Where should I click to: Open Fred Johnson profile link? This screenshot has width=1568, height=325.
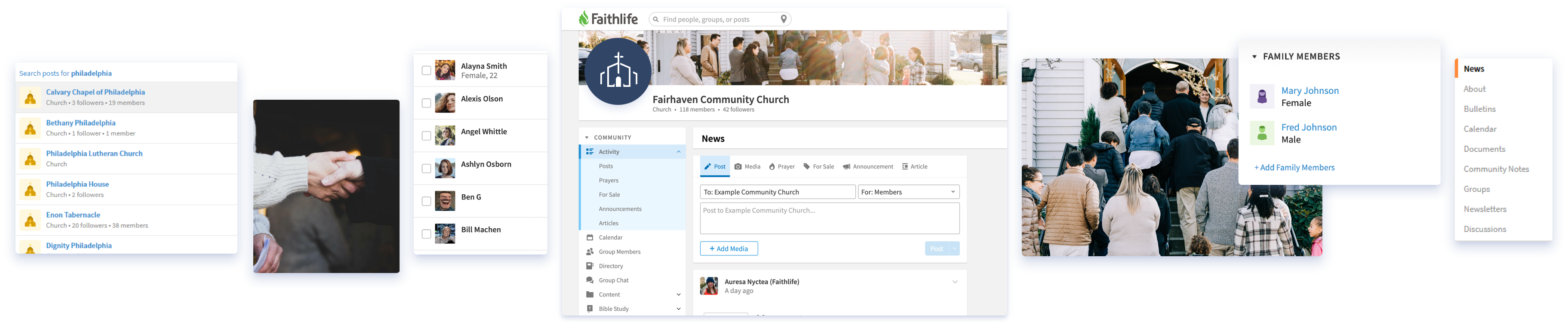pos(1309,127)
